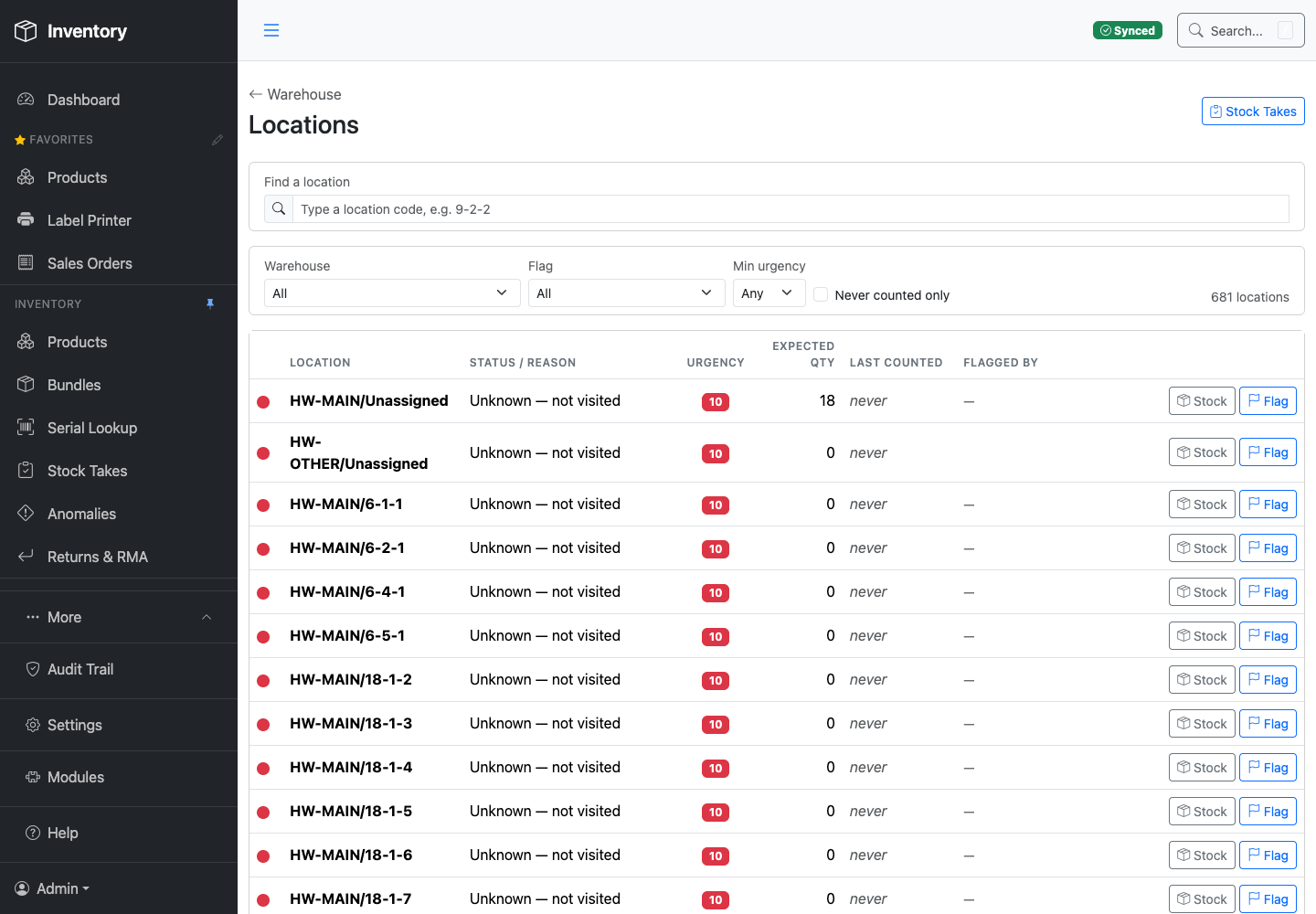Open Modules page
1316x914 pixels.
click(119, 777)
